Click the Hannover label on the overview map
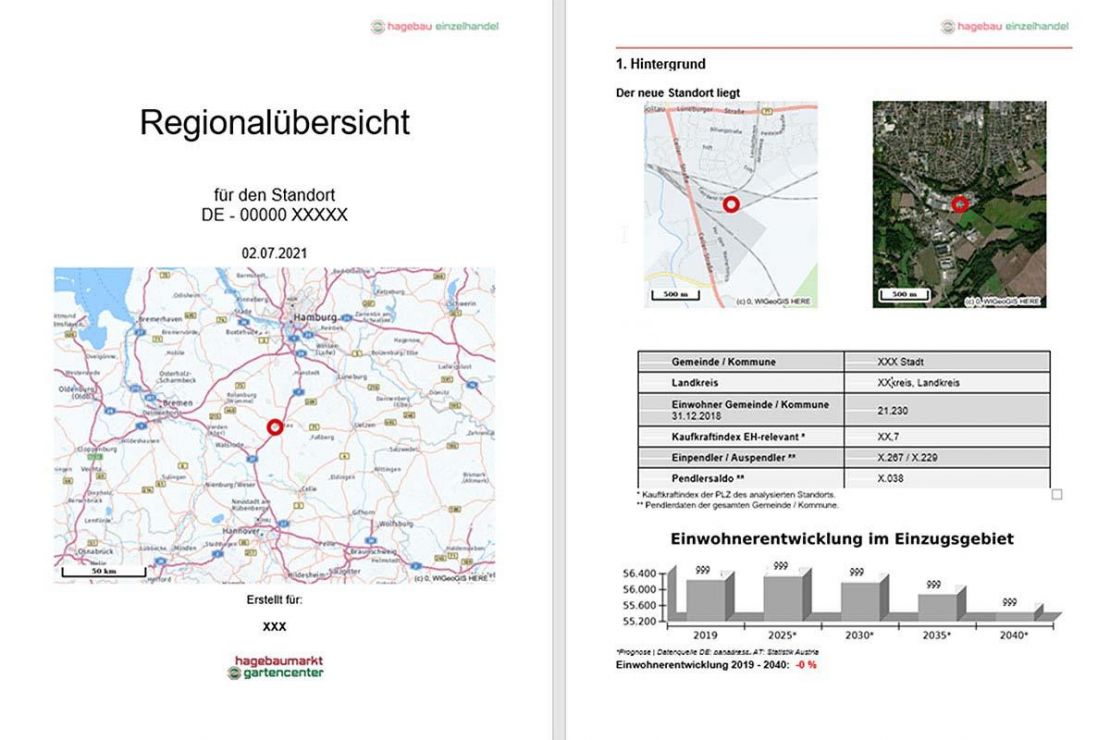This screenshot has height=740, width=1110. (x=241, y=530)
